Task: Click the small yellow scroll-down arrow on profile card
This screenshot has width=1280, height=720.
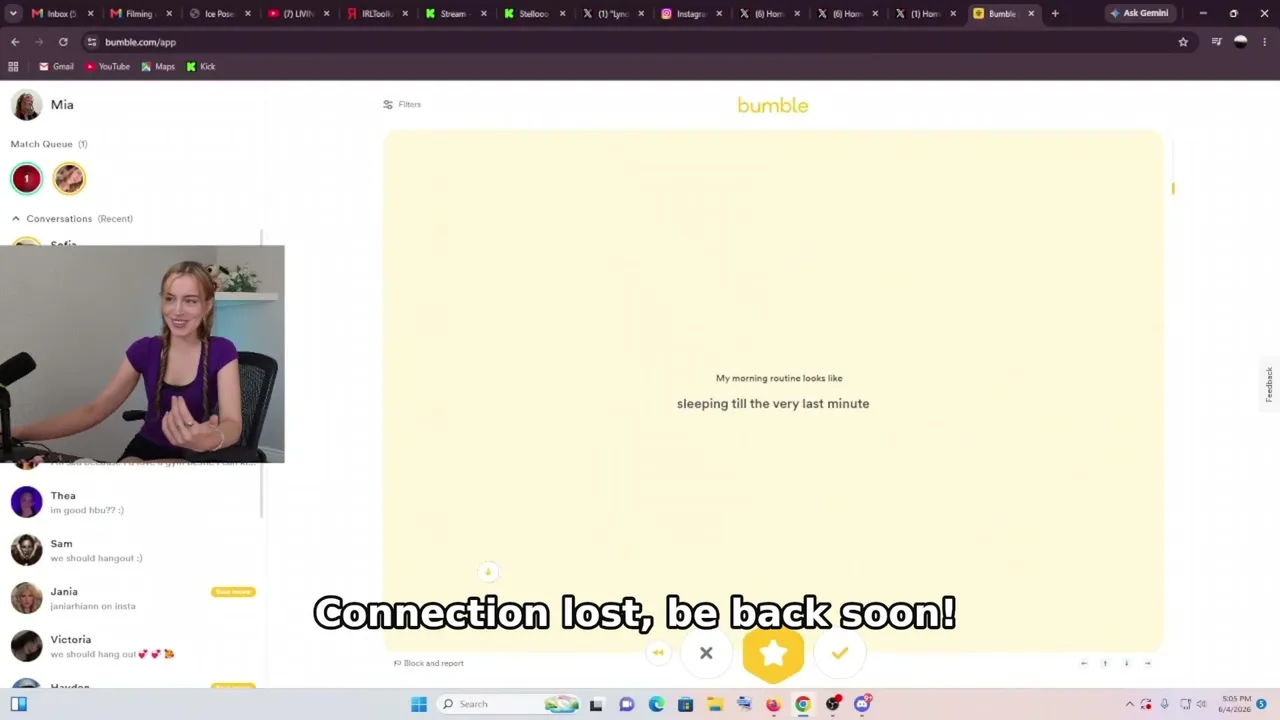Action: click(x=488, y=572)
